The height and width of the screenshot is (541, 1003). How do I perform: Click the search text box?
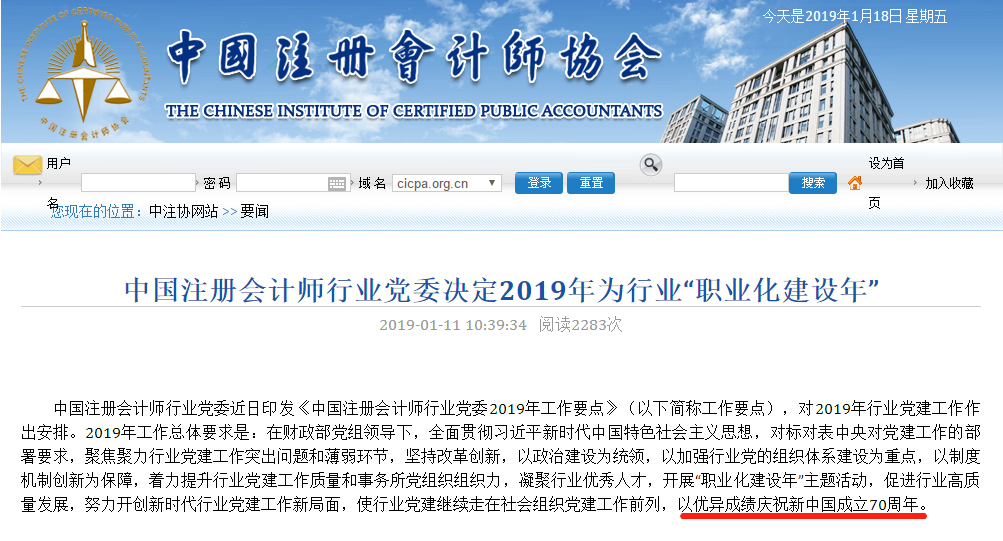(x=730, y=183)
